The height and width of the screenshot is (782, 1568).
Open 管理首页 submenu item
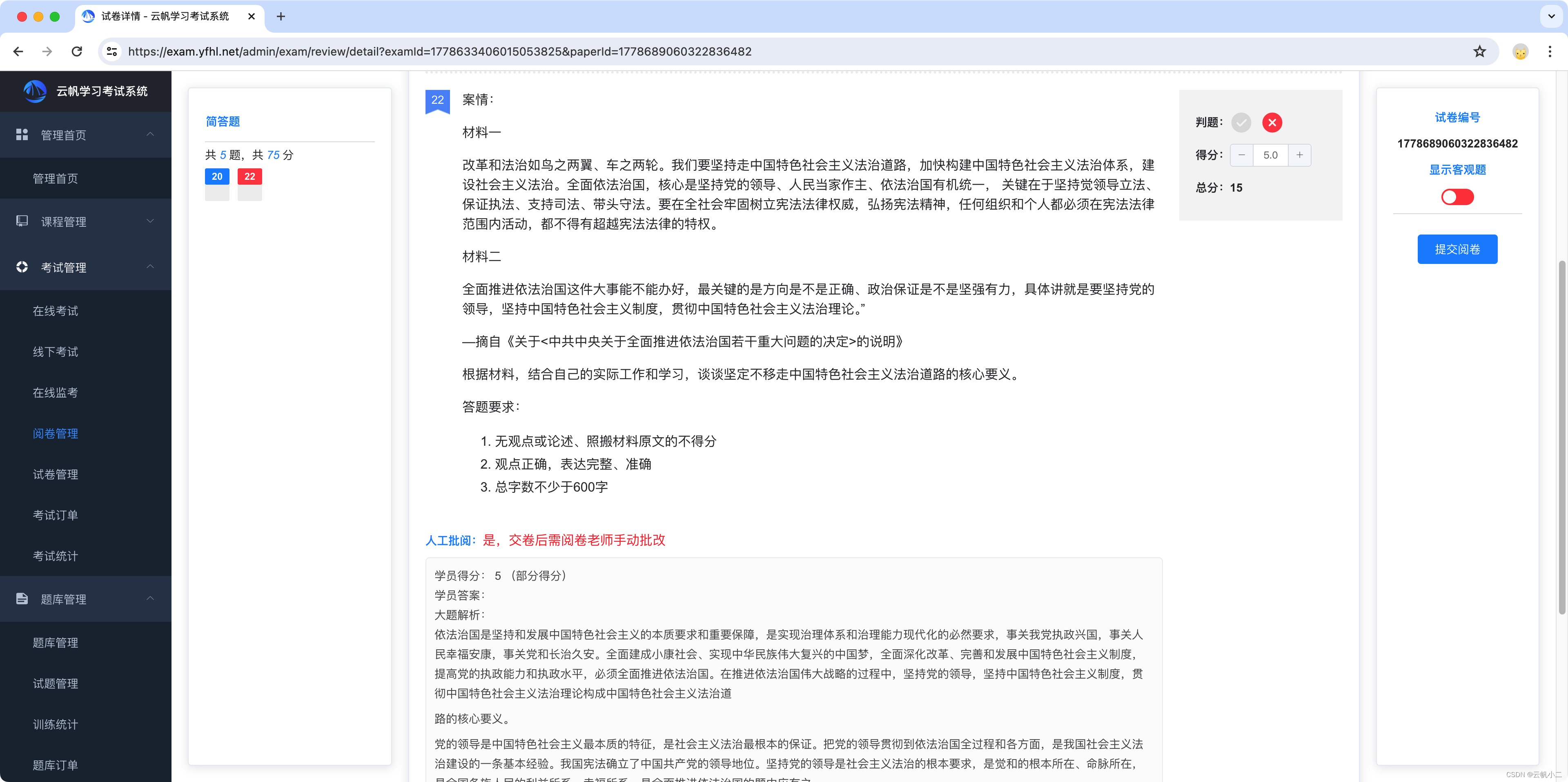click(x=86, y=179)
